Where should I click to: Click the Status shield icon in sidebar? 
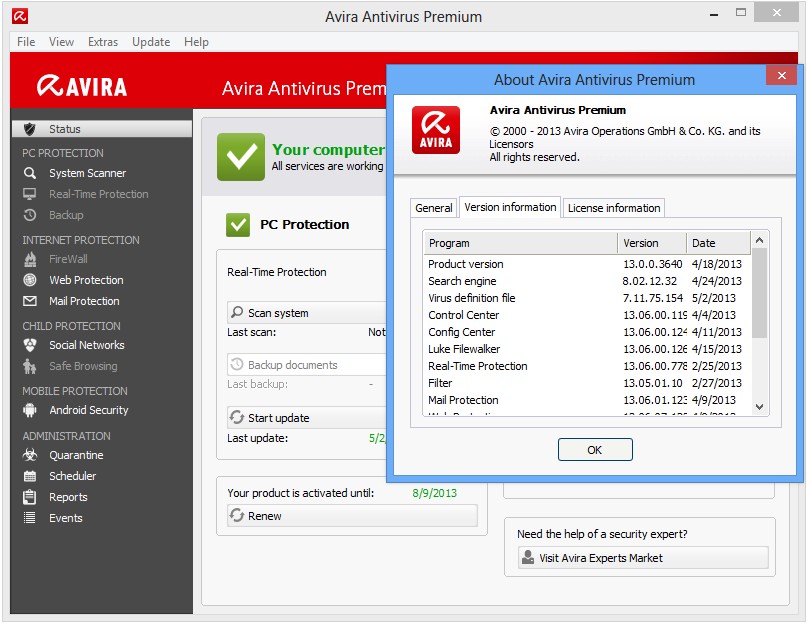(x=30, y=129)
